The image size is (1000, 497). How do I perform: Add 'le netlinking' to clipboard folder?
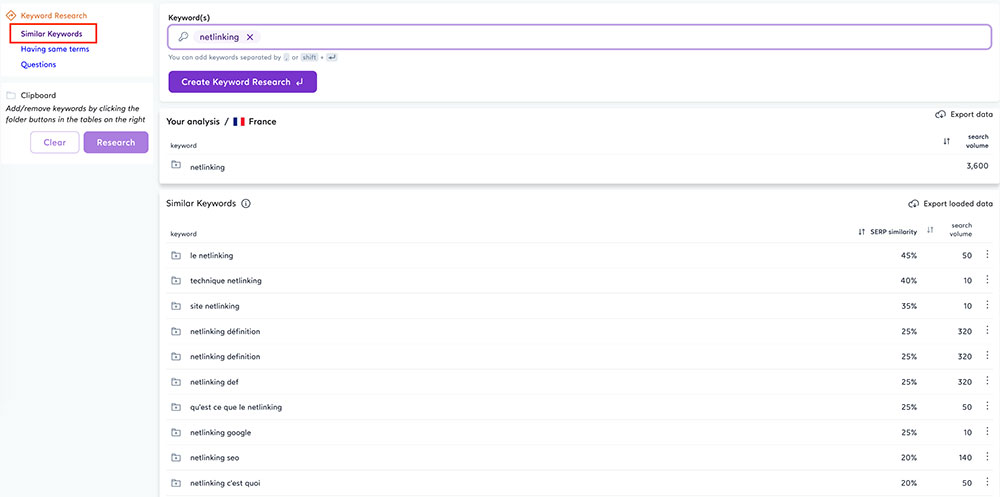(x=176, y=255)
